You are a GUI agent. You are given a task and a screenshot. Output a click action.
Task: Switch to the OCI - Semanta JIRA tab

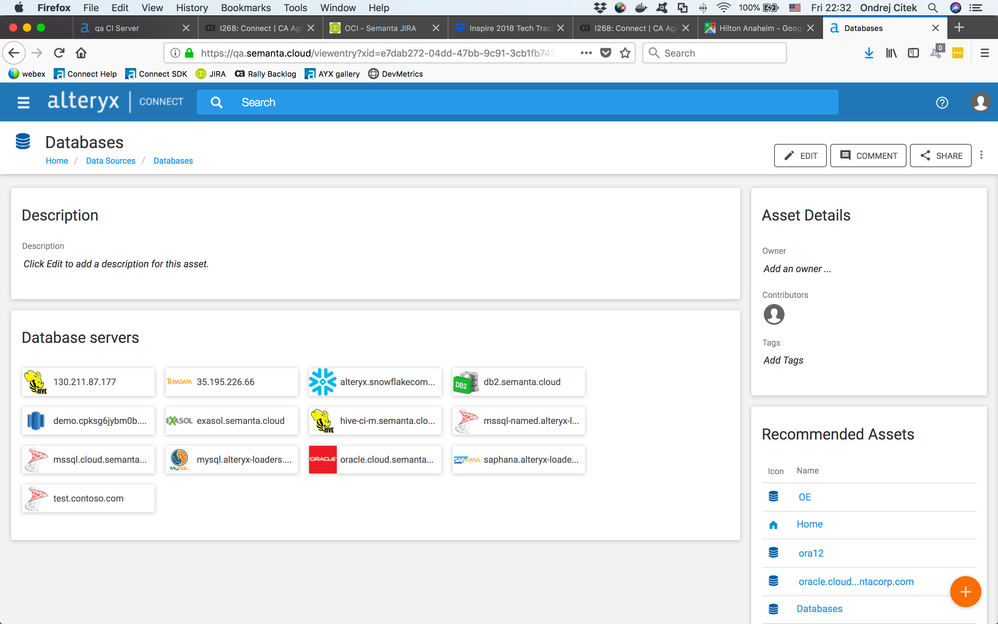[x=384, y=28]
